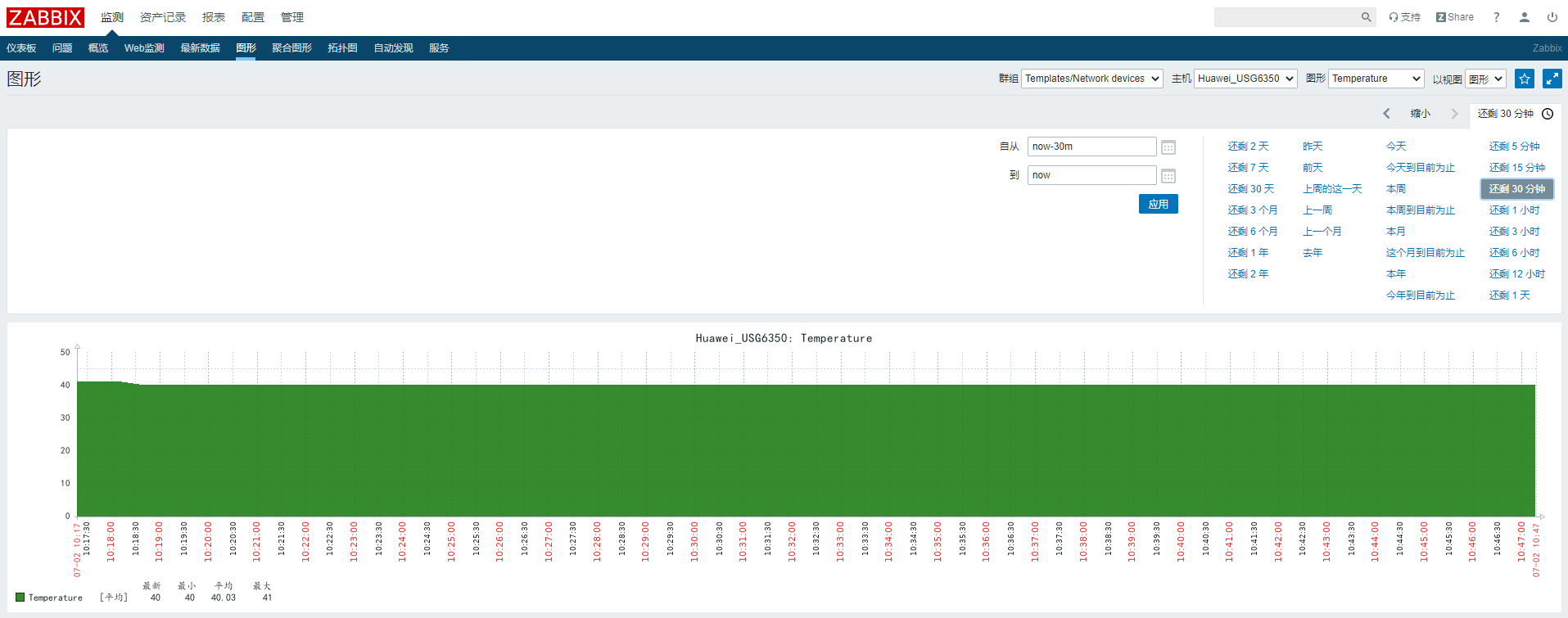Select 今天到目前为止 time range
1568x618 pixels.
coord(1421,168)
